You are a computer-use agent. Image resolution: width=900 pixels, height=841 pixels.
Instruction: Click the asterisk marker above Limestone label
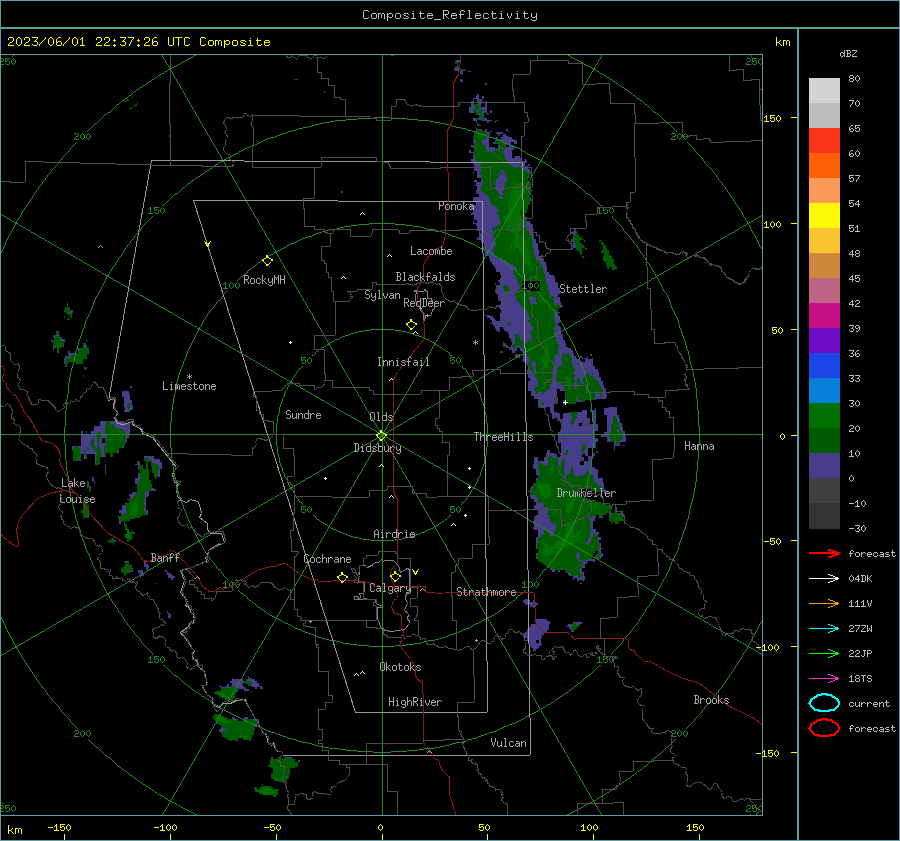(189, 377)
